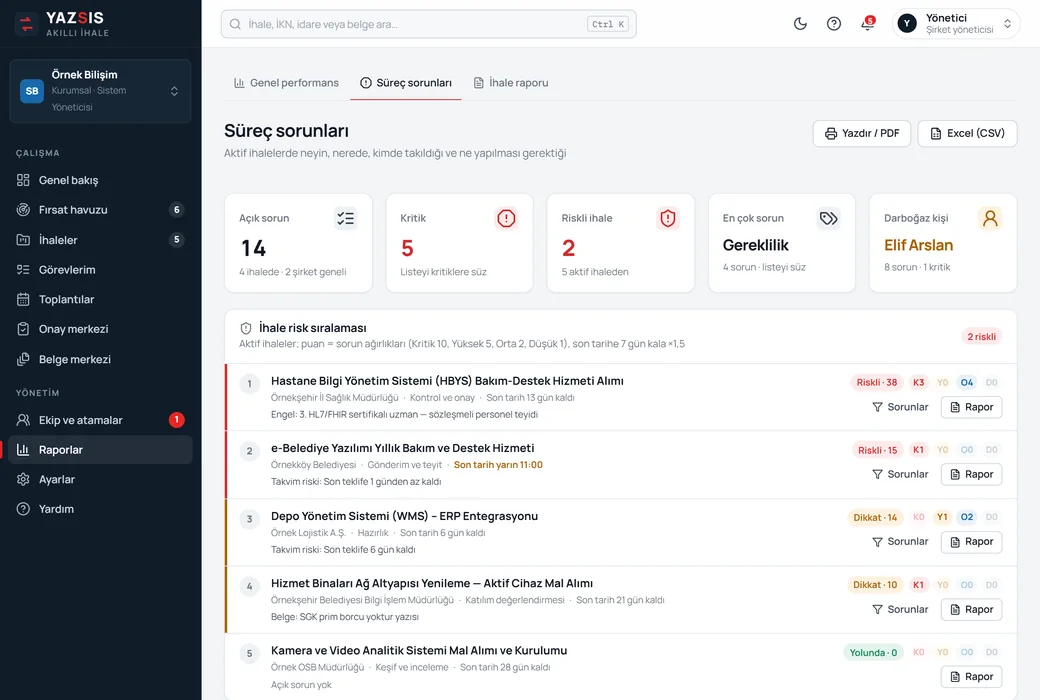
Task: Filter Sorunlar for Depo Yönetim Sistemi row
Action: pos(900,541)
